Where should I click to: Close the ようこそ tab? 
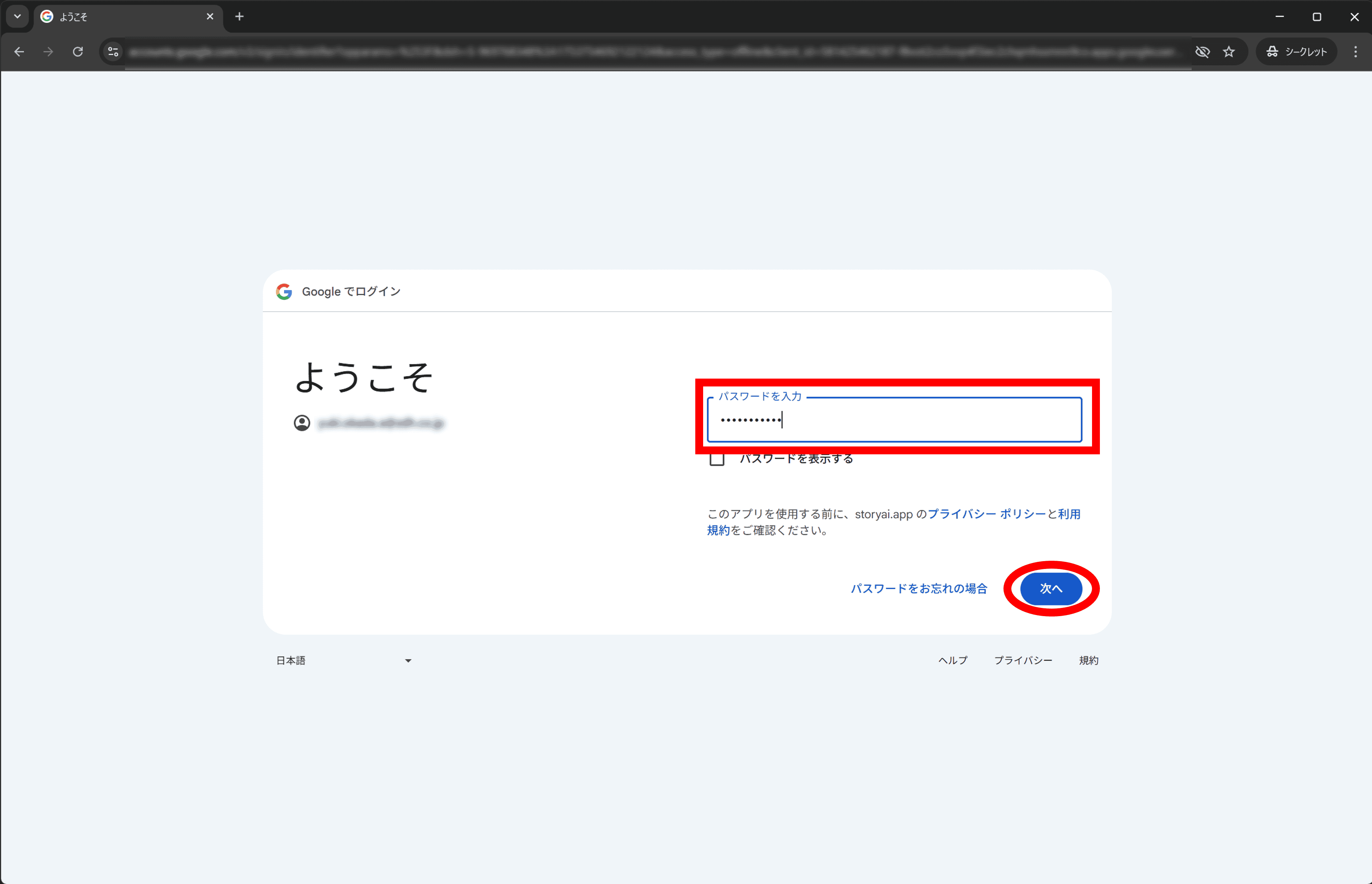pyautogui.click(x=210, y=17)
